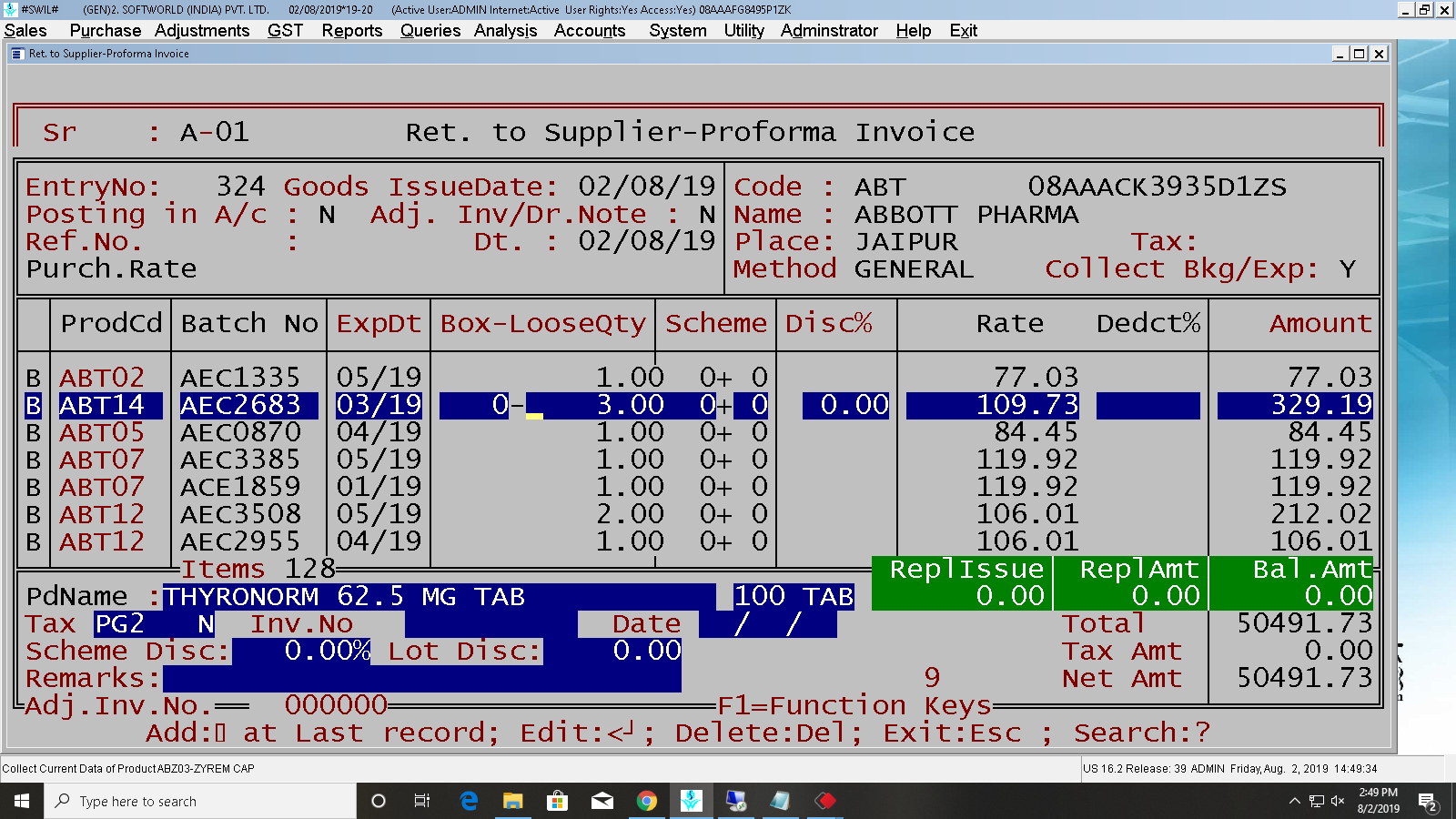Click Exit in the menu bar
This screenshot has width=1456, height=819.
tap(963, 30)
